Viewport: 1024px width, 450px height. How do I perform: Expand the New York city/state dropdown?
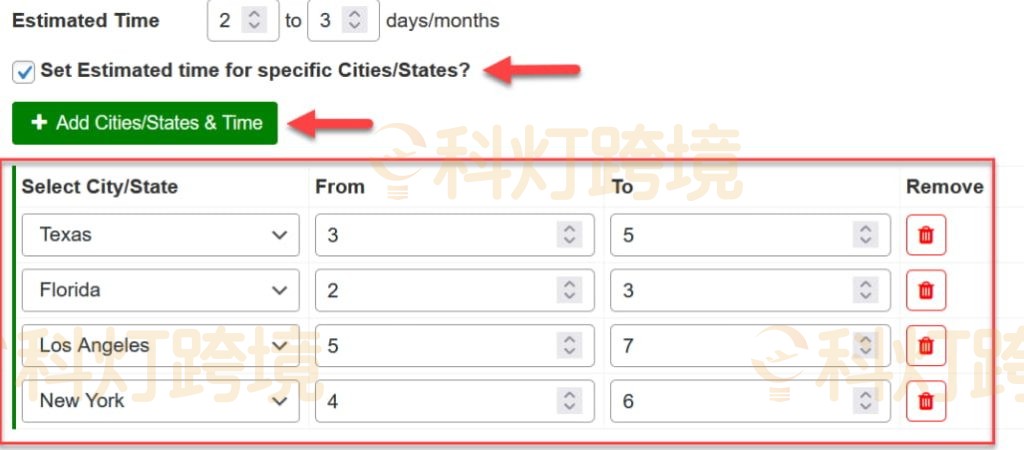pos(160,401)
